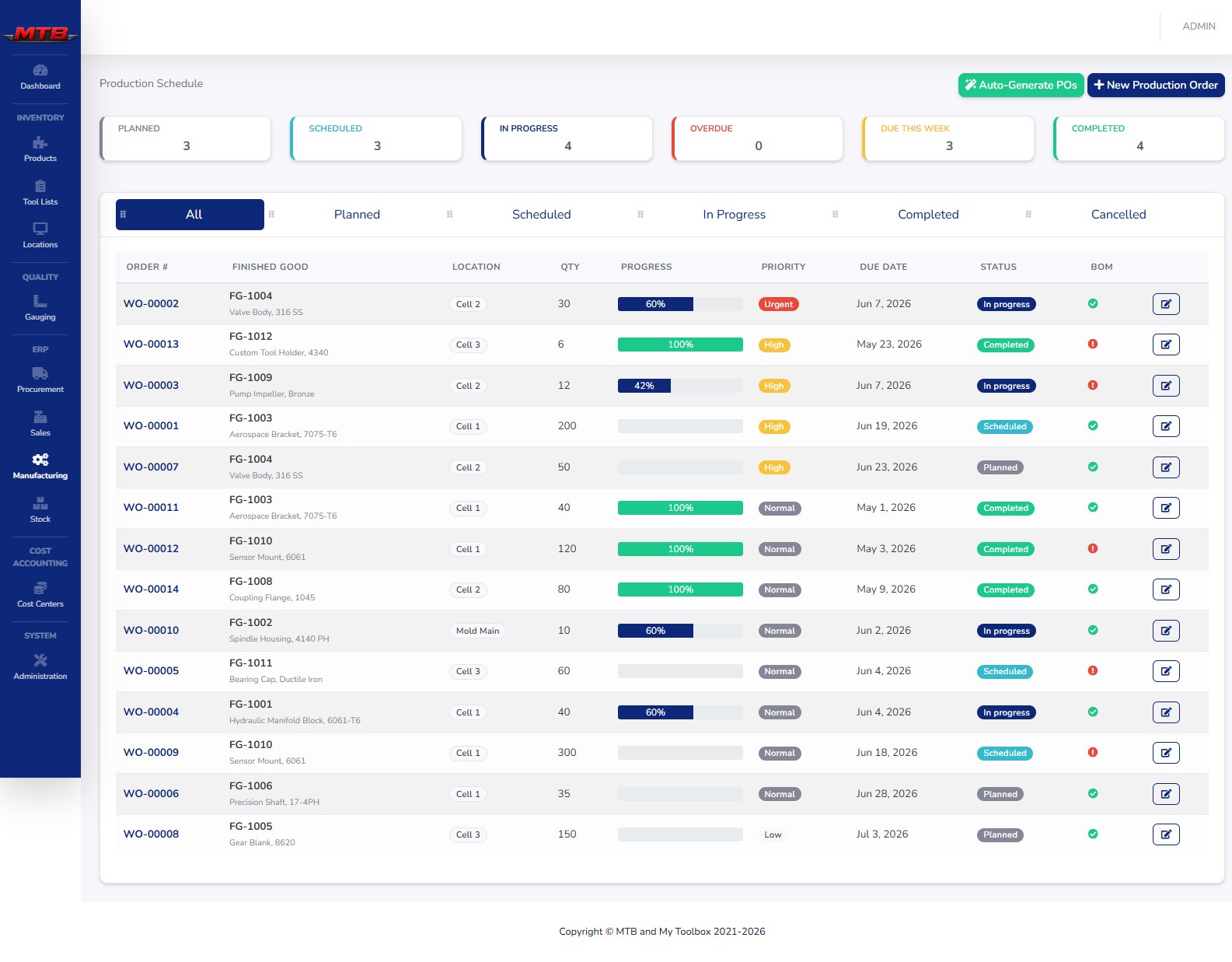The height and width of the screenshot is (962, 1232).
Task: Sort by the Priority column header
Action: point(783,267)
